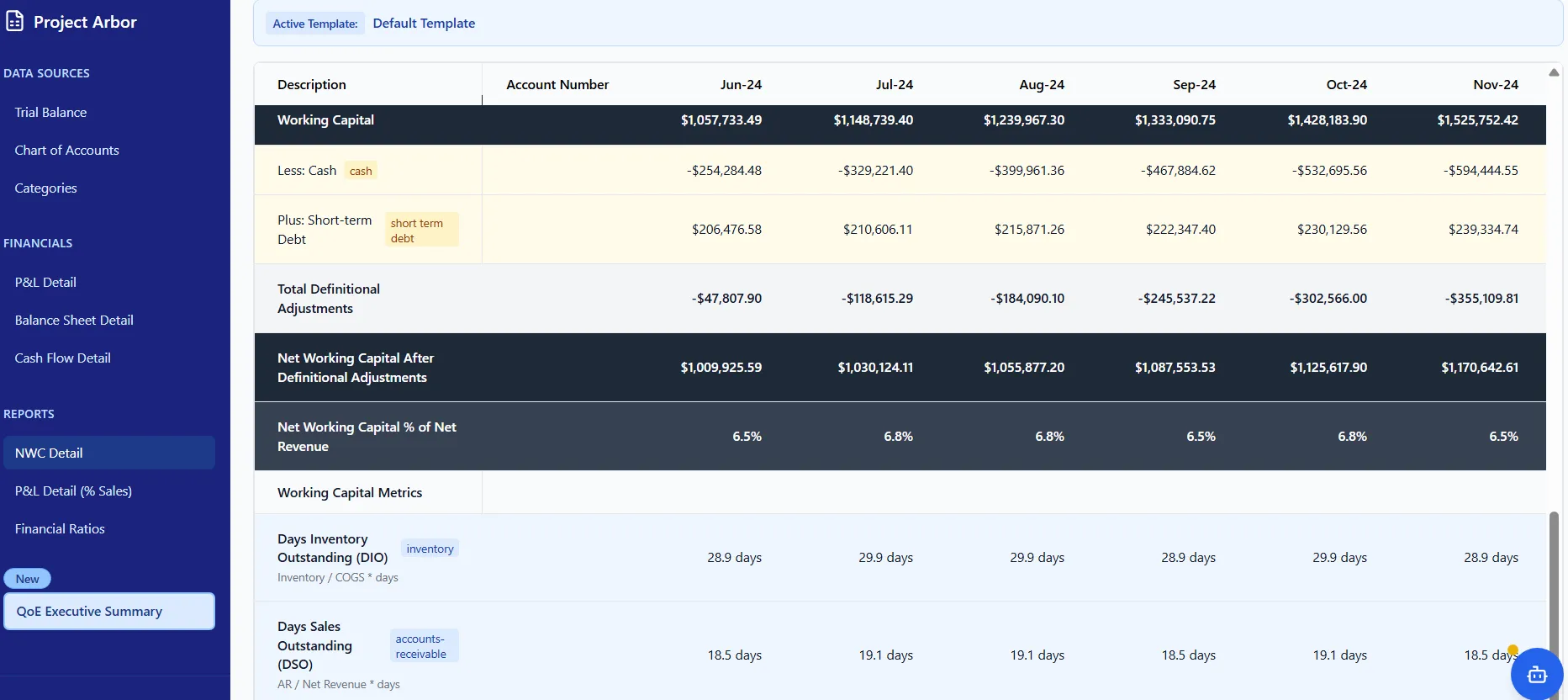
Task: Open QoE Executive Summary
Action: point(109,611)
